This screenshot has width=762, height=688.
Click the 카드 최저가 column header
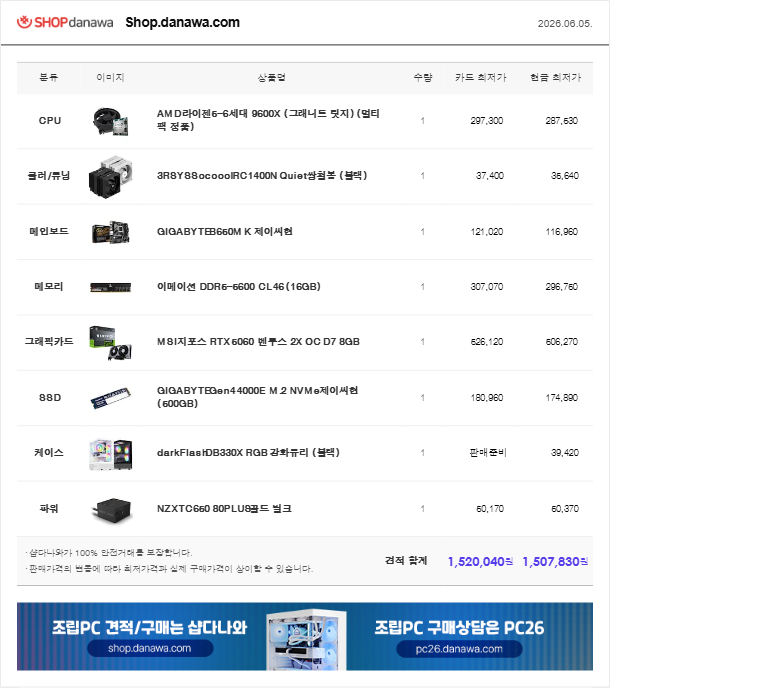point(481,77)
